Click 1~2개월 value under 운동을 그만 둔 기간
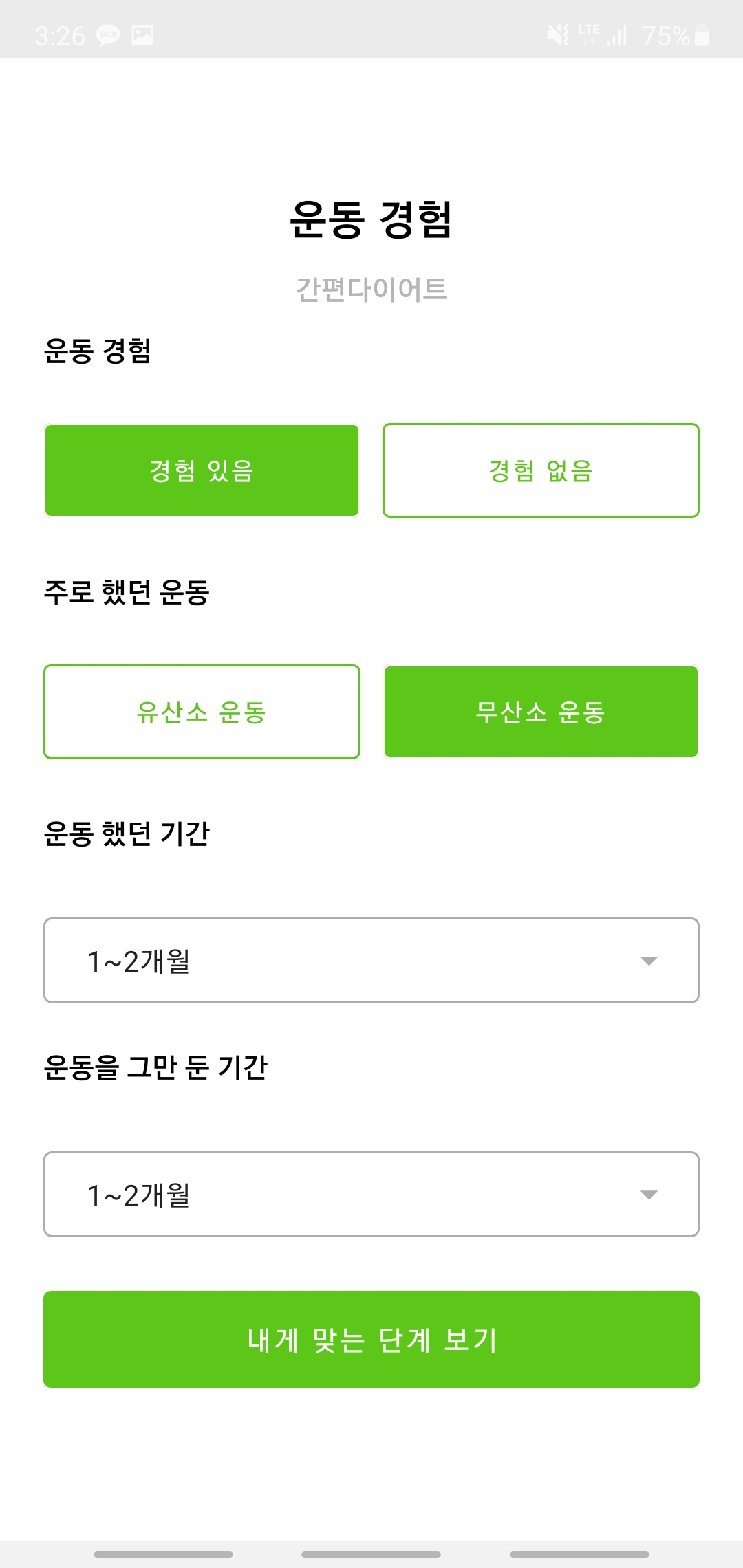Viewport: 743px width, 1568px height. click(x=139, y=1195)
